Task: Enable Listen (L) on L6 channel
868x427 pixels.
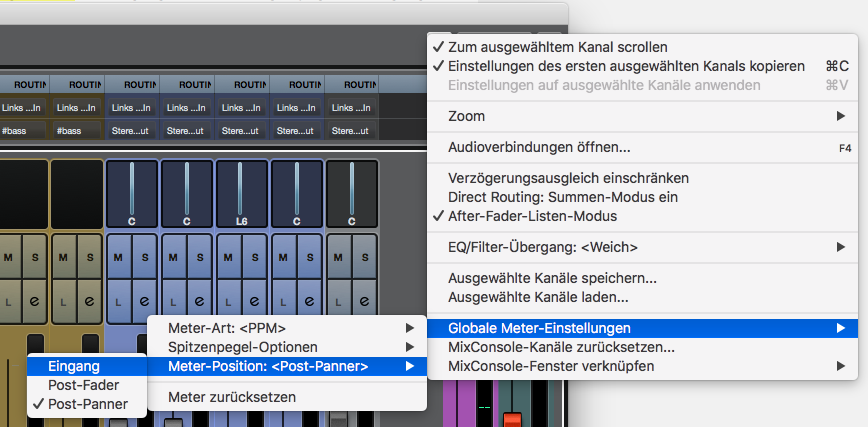Action: [x=229, y=301]
